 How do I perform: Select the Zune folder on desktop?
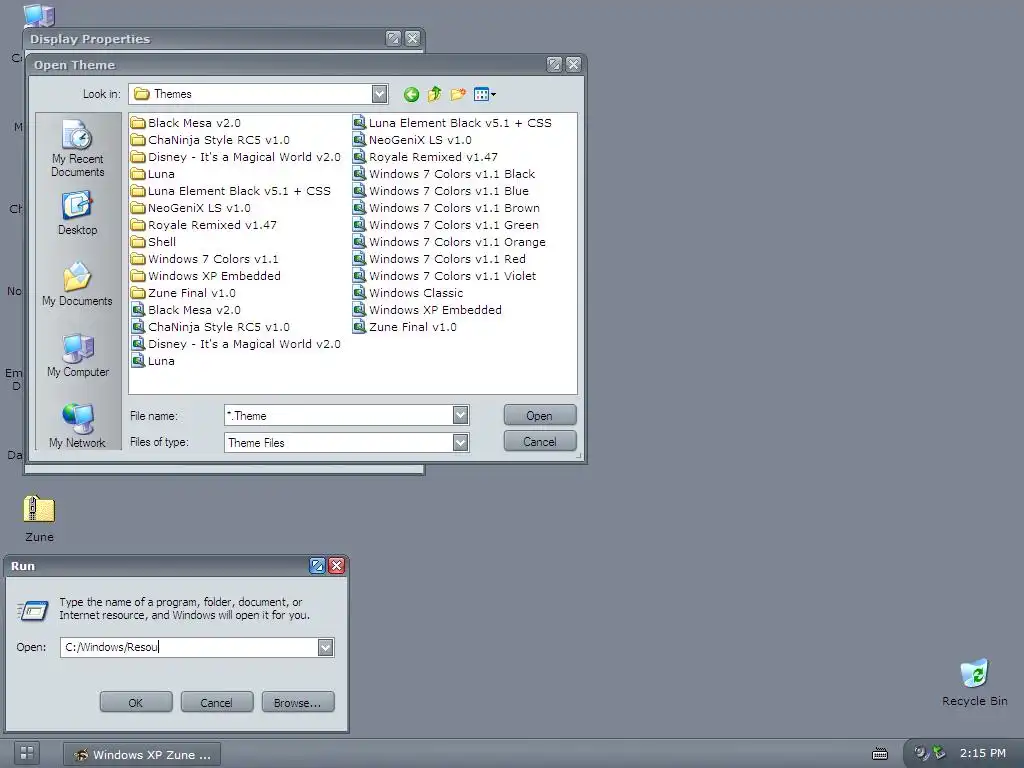pyautogui.click(x=39, y=519)
